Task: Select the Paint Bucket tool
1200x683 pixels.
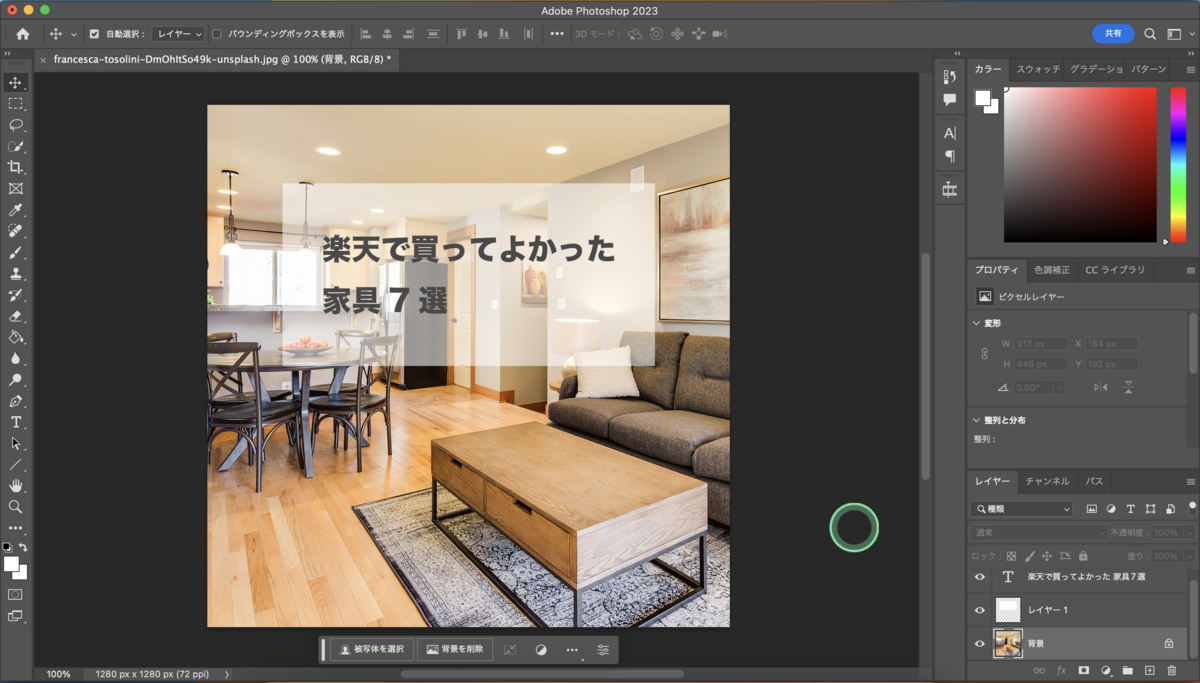Action: click(x=15, y=337)
